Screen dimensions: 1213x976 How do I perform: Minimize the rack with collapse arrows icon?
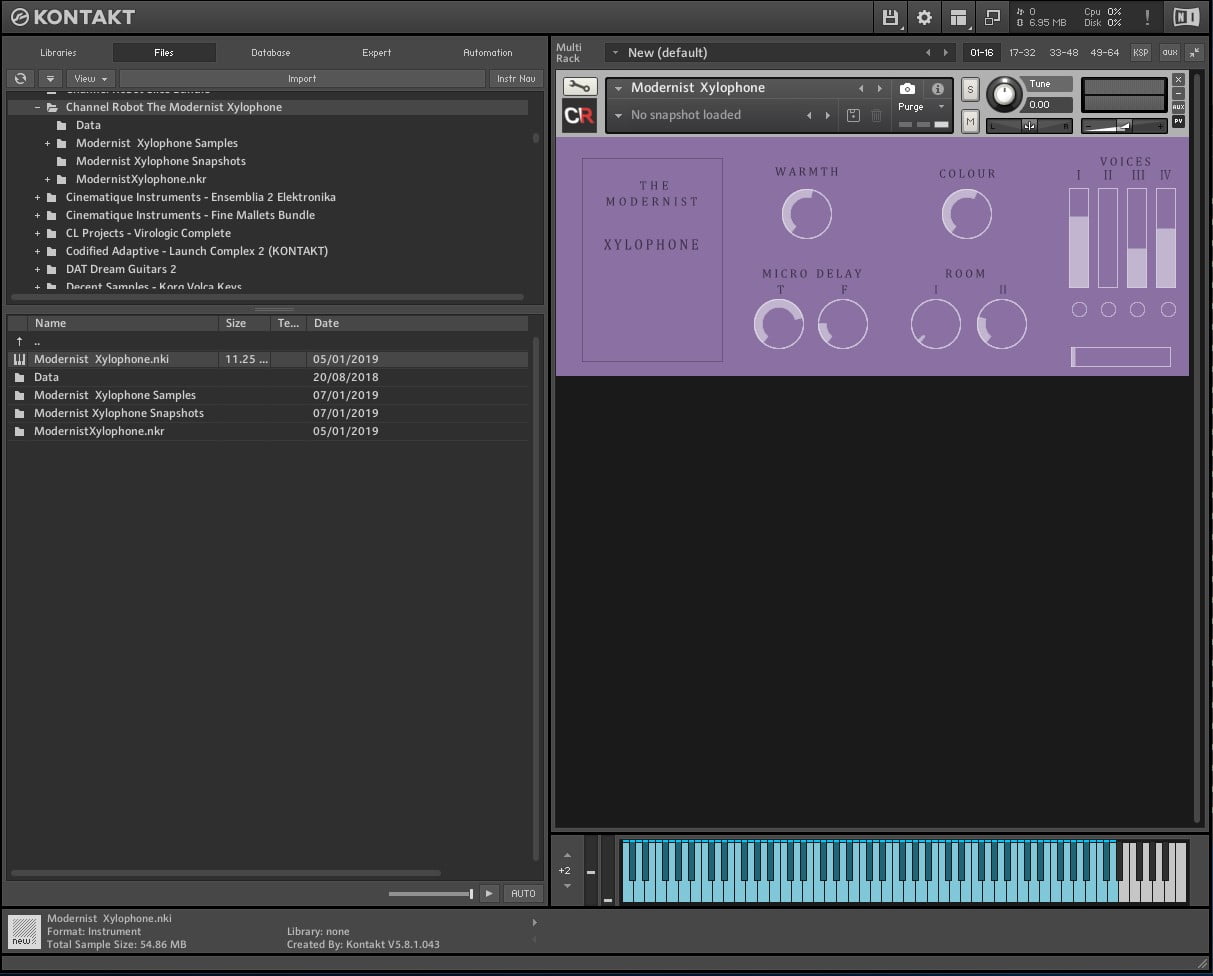1195,52
